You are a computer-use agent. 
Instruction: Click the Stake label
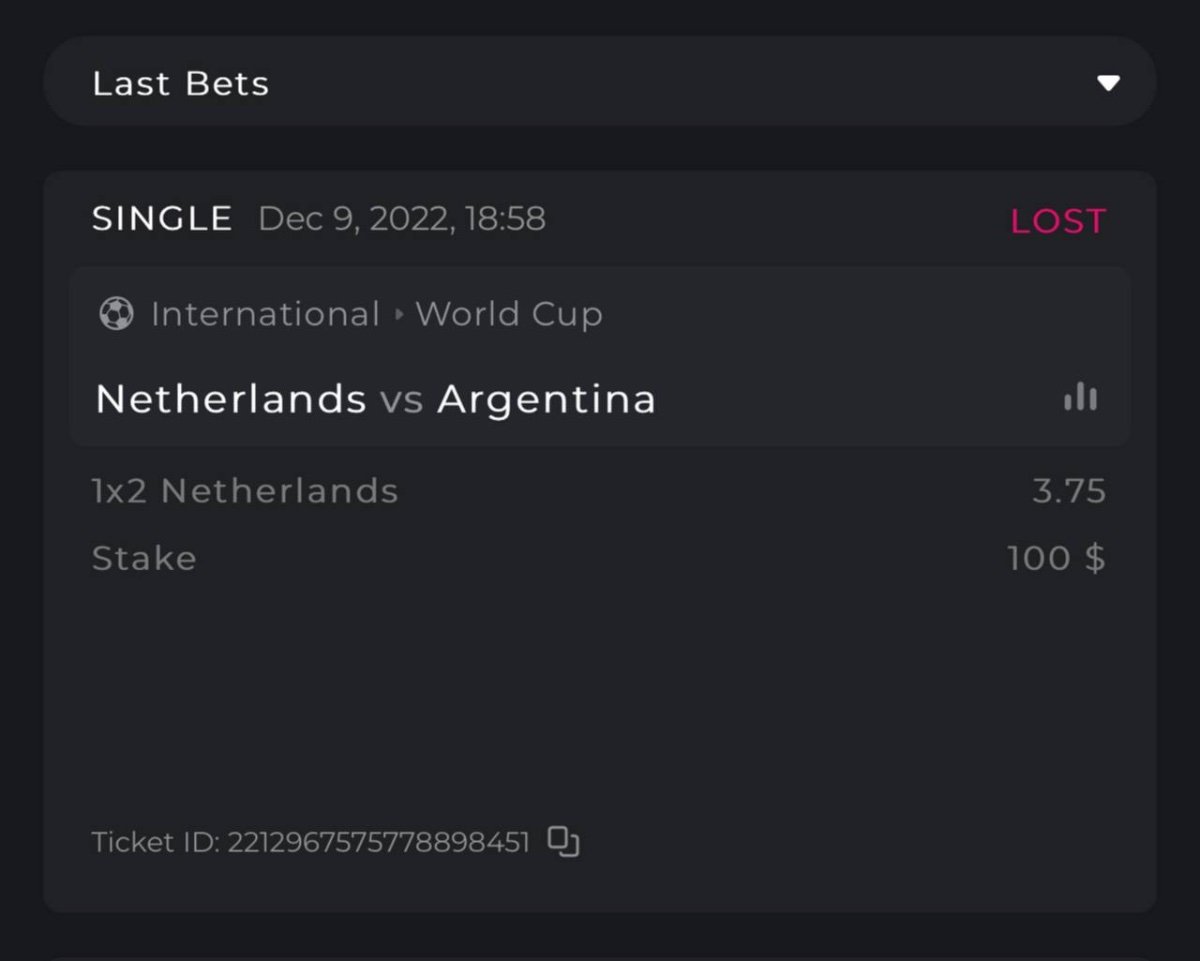tap(144, 558)
